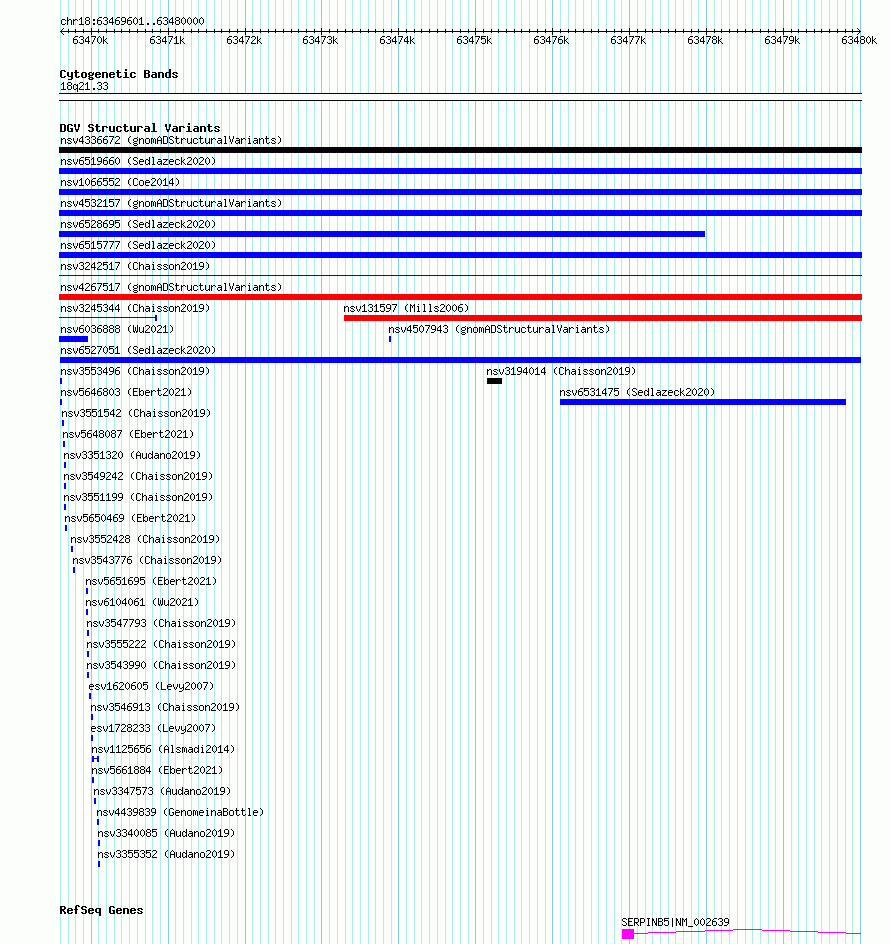Click nsv3552428 (Chaisson2019) label
Image resolution: width=890 pixels, height=944 pixels.
145,539
